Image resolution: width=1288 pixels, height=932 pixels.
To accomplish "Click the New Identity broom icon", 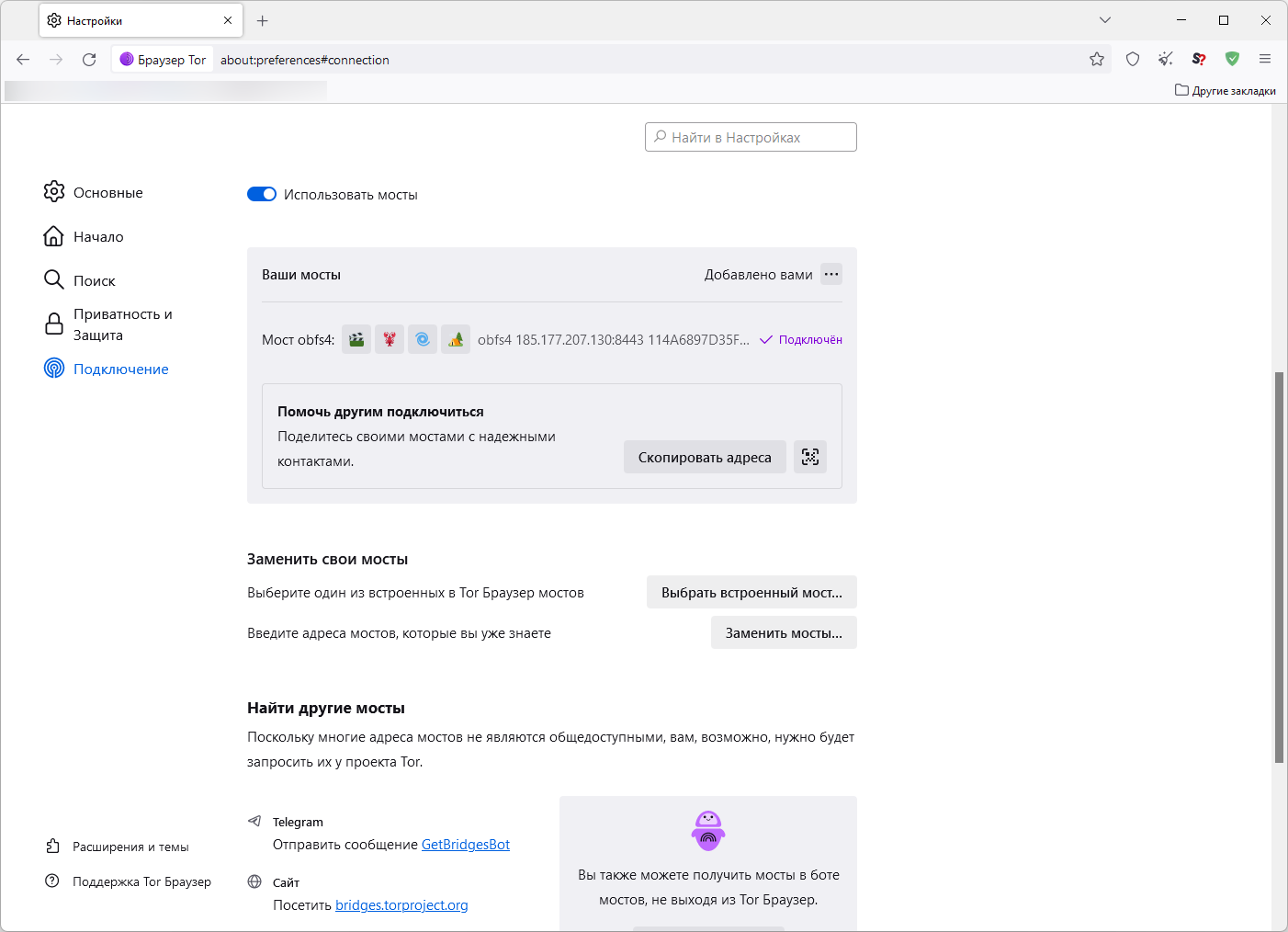I will [x=1166, y=59].
